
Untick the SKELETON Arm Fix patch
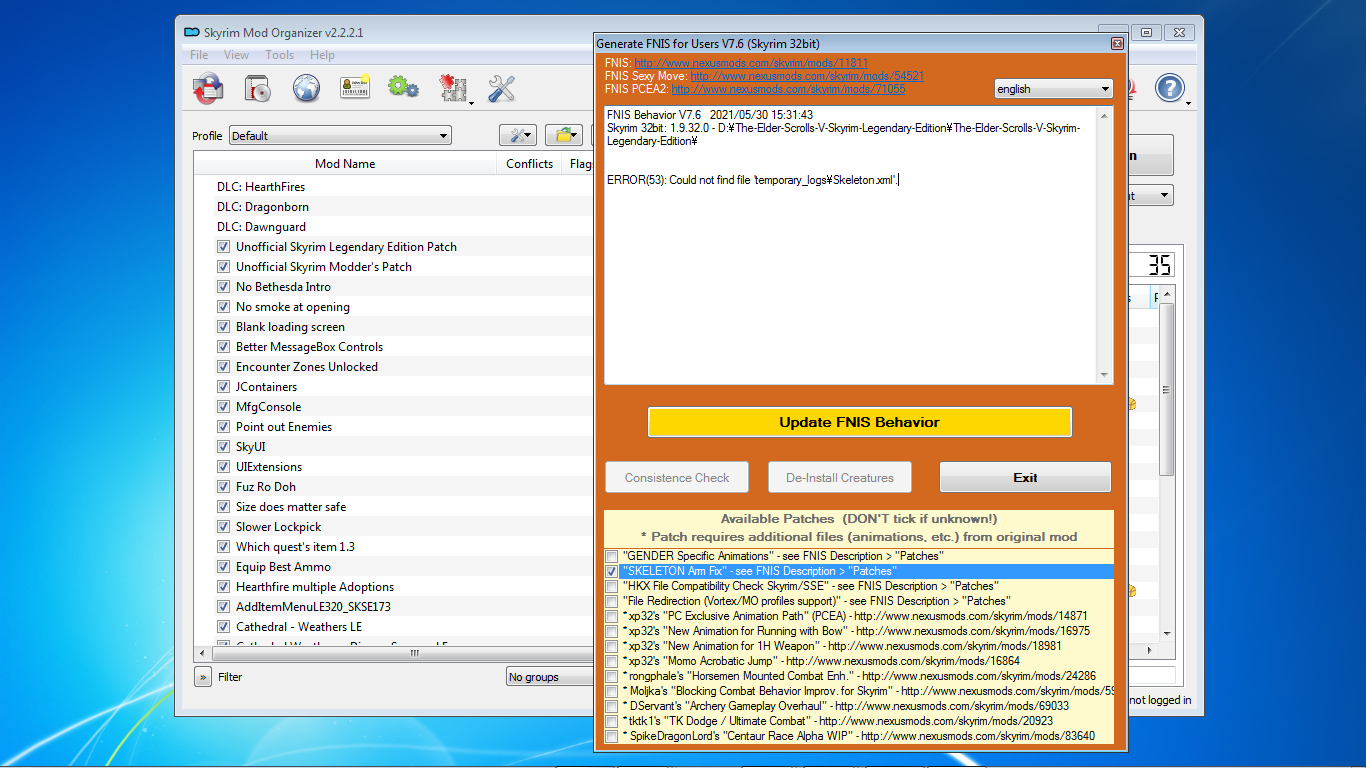[x=611, y=571]
